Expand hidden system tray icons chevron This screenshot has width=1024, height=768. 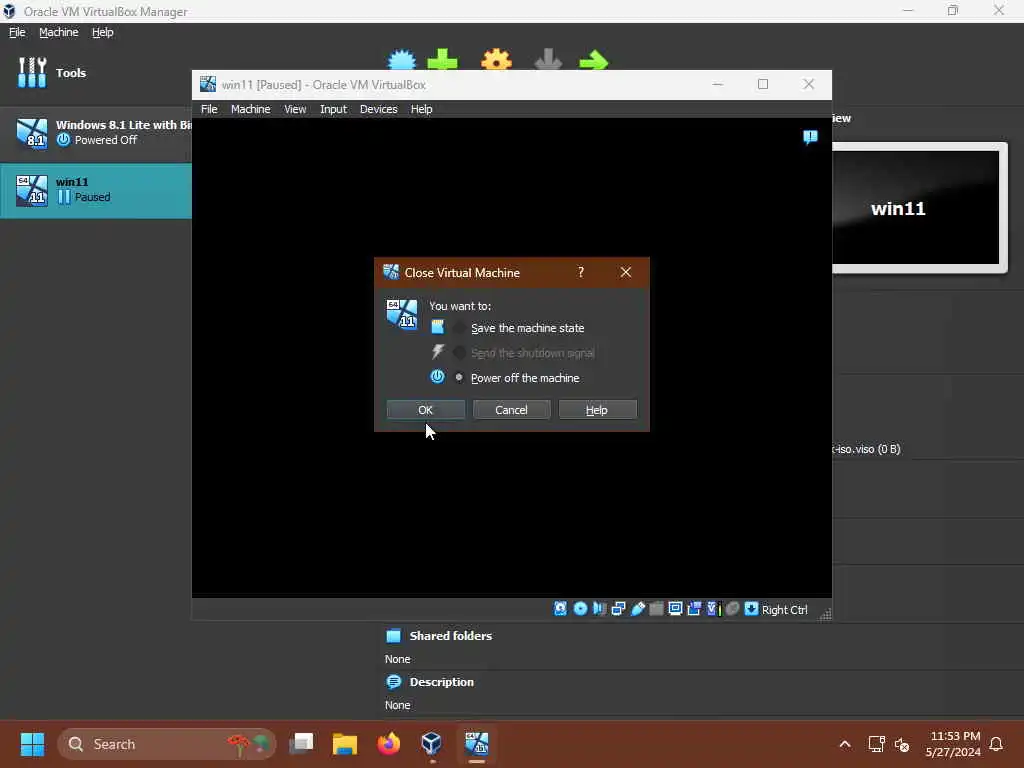(844, 744)
